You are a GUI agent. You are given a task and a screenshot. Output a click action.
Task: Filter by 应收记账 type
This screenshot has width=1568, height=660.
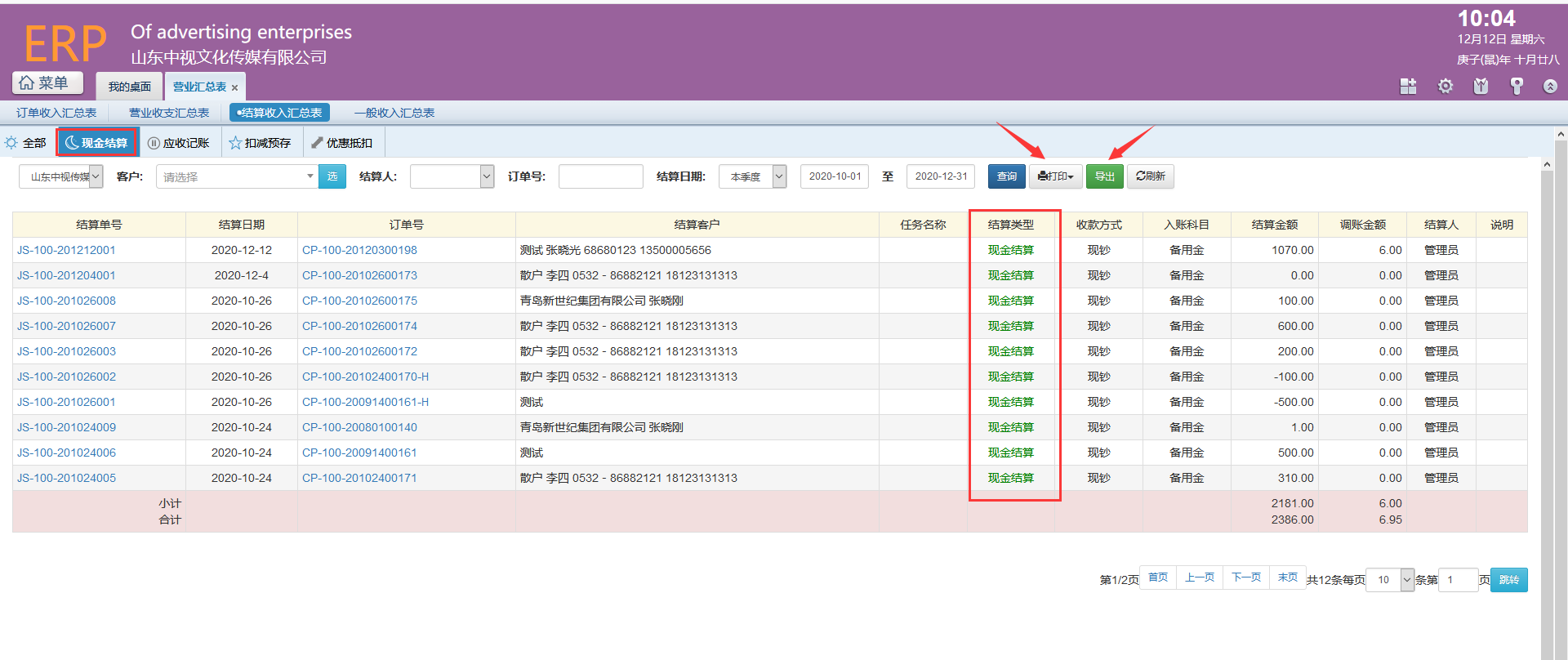tap(179, 143)
